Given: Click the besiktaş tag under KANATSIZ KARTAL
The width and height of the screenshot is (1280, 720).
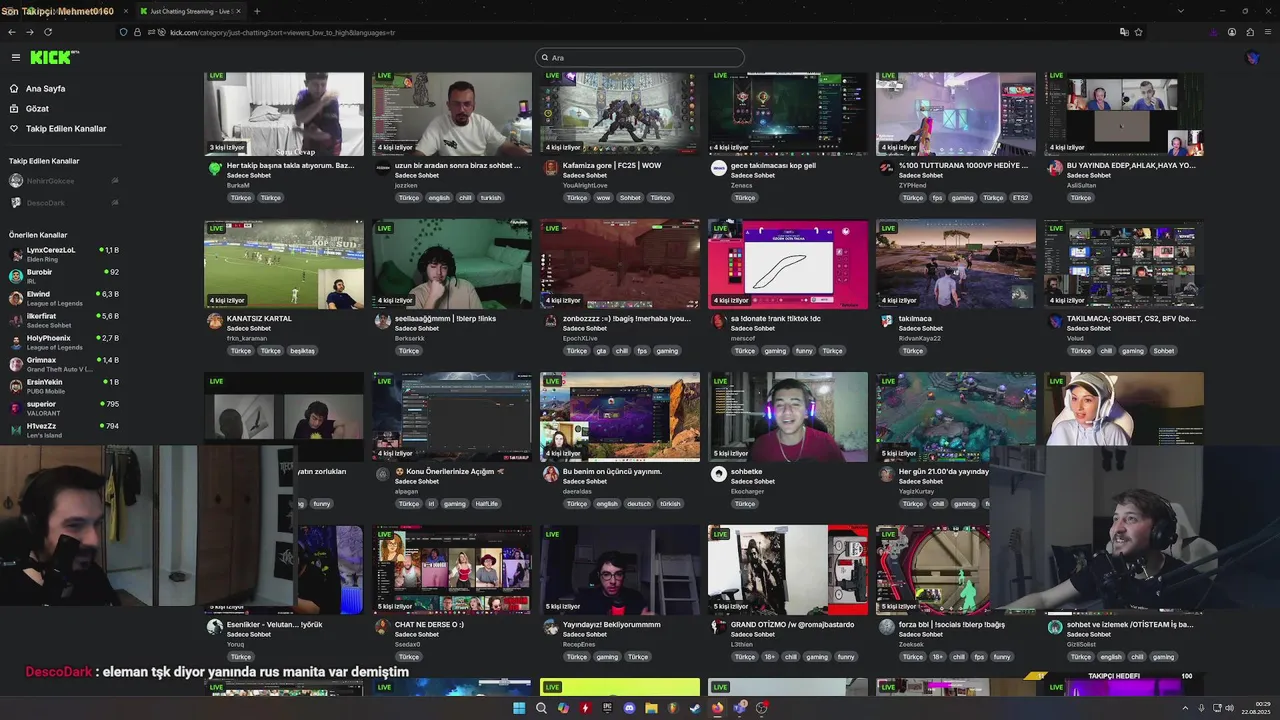Looking at the screenshot, I should (x=302, y=351).
